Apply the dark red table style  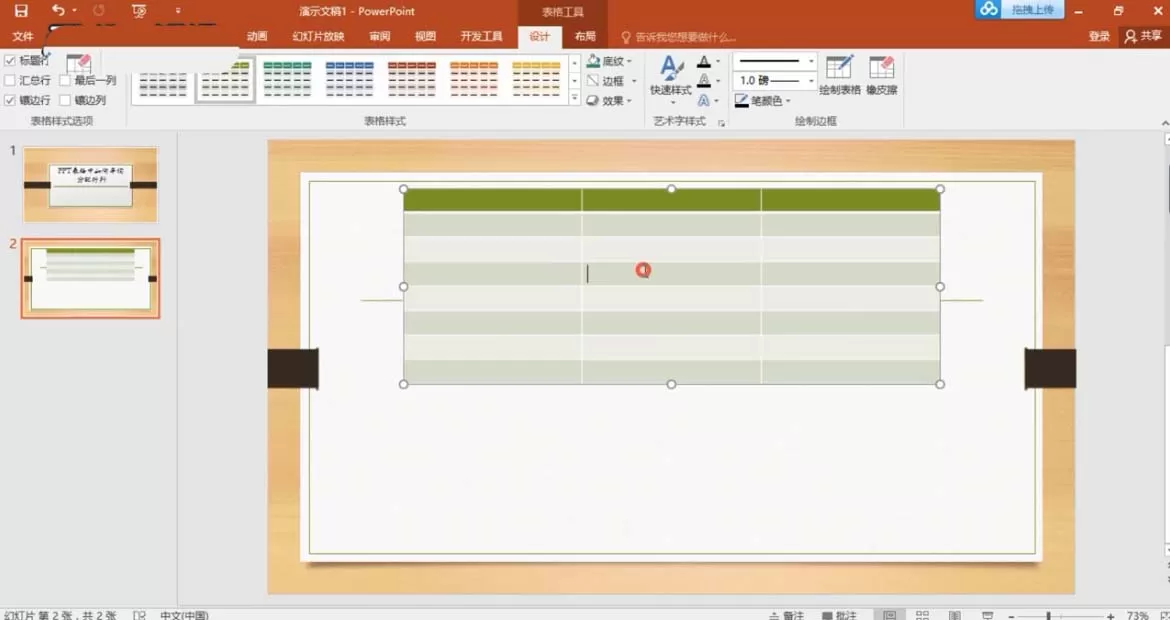point(411,80)
